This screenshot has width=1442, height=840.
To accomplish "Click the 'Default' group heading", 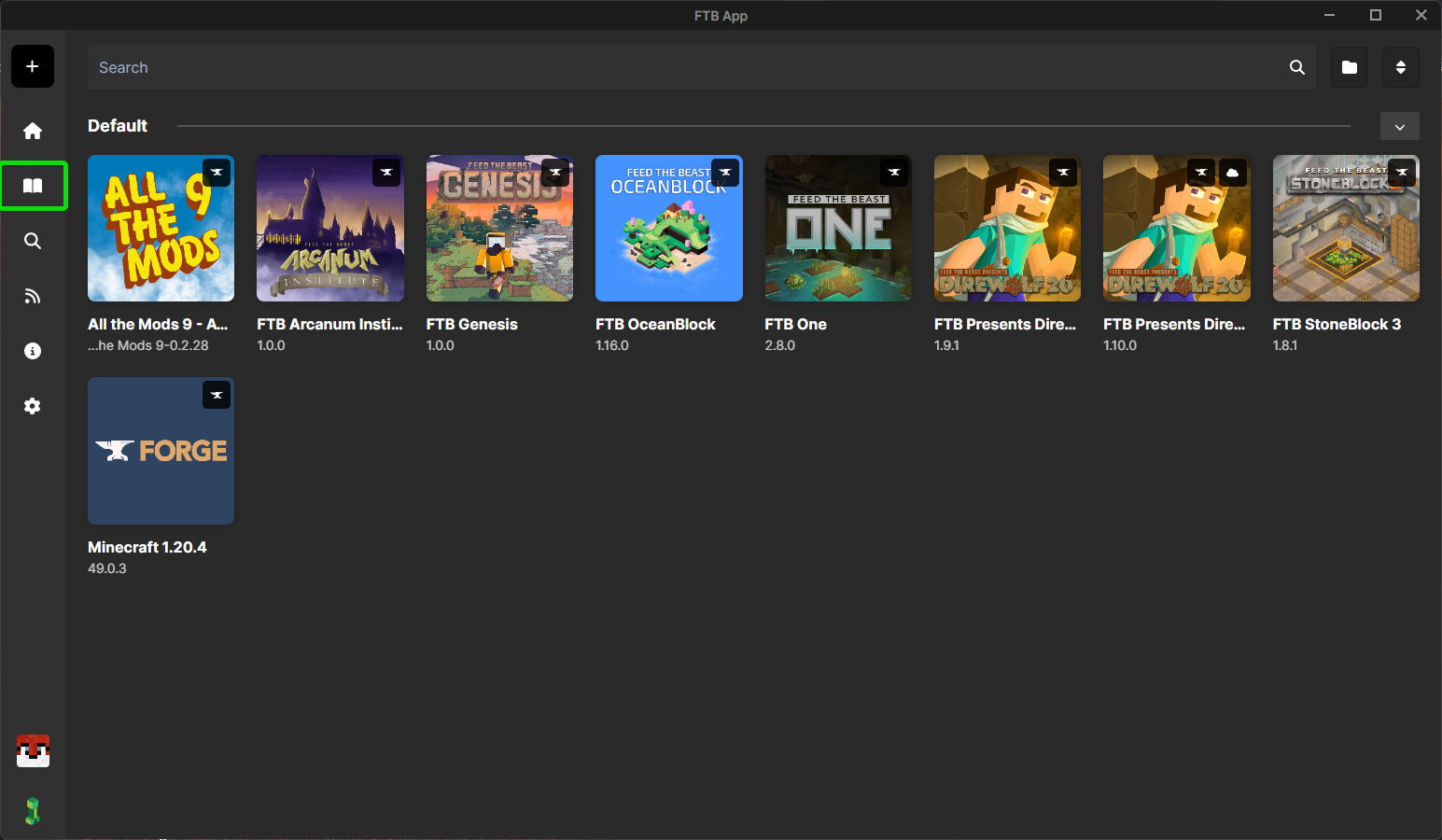I will 118,126.
